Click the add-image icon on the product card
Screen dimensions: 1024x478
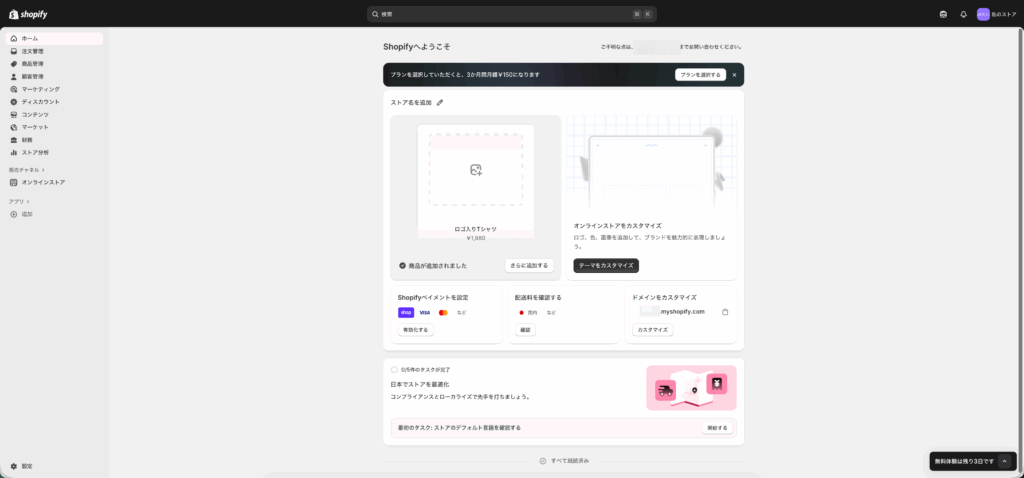coord(476,170)
